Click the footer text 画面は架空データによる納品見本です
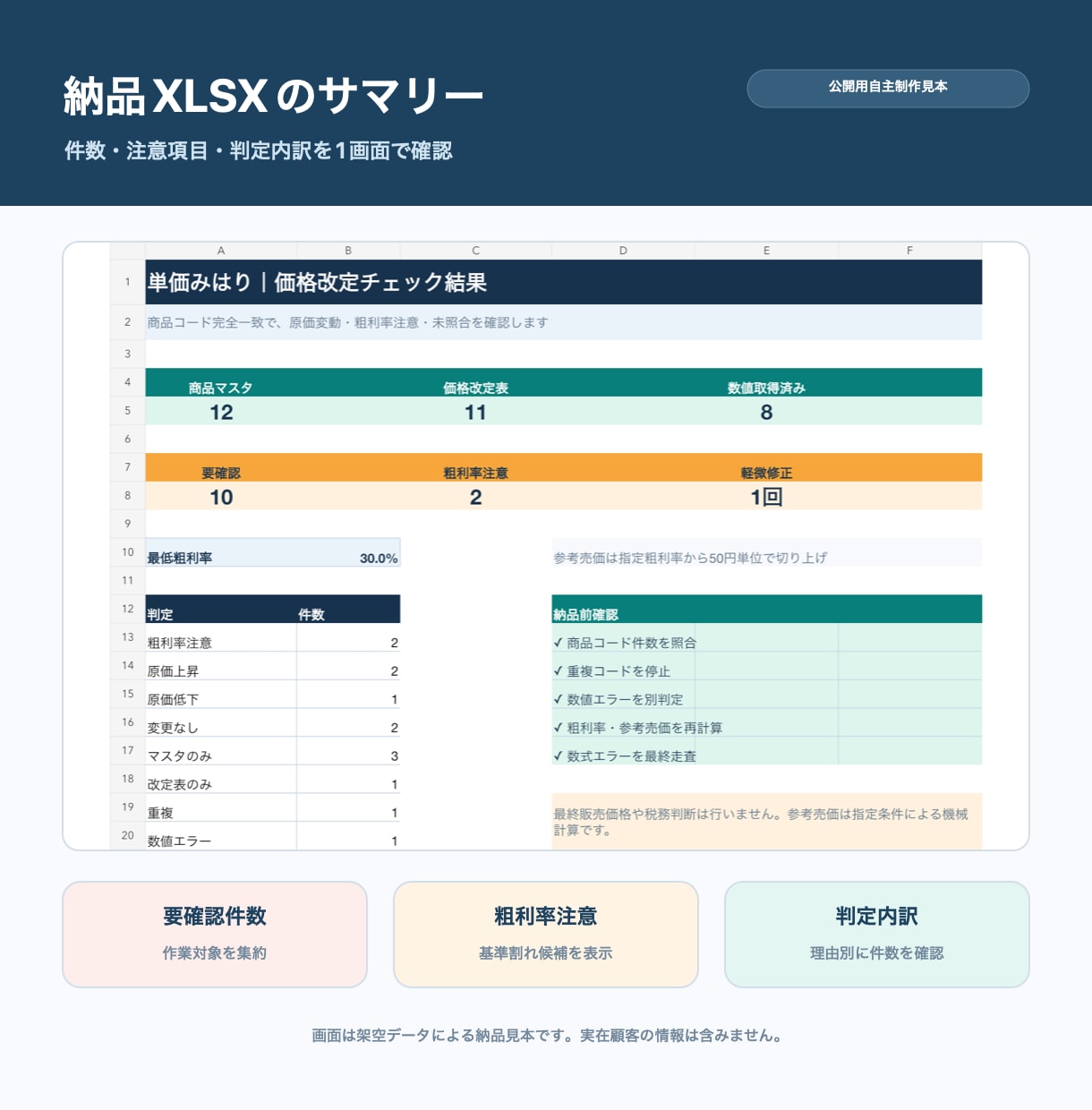Screen dimensions: 1092x1110 point(546,1036)
